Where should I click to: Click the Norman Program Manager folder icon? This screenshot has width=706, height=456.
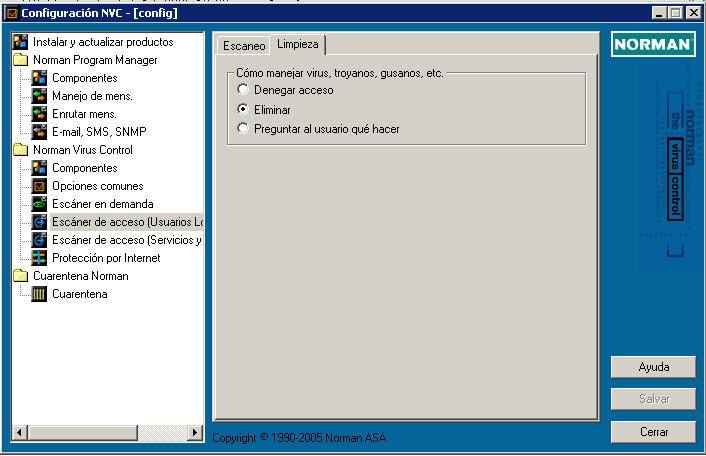pos(20,60)
